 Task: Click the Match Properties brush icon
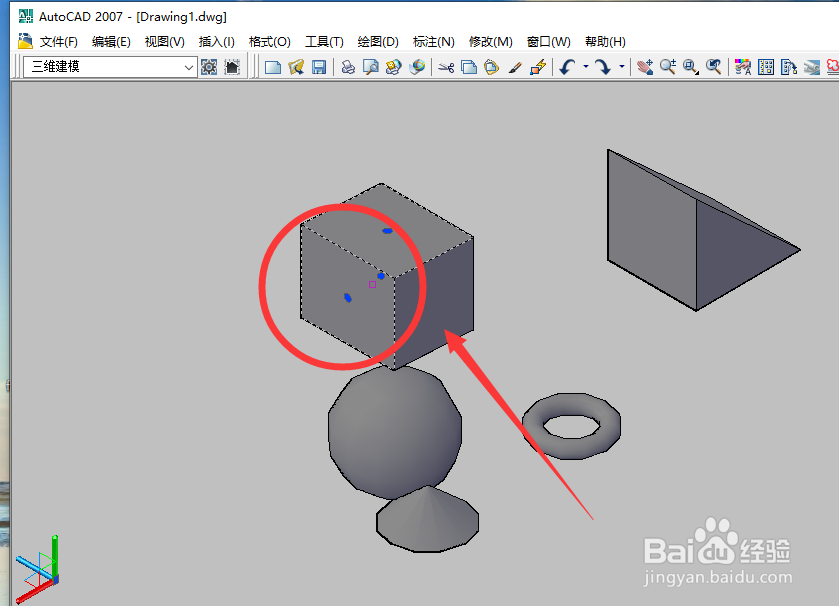[515, 67]
